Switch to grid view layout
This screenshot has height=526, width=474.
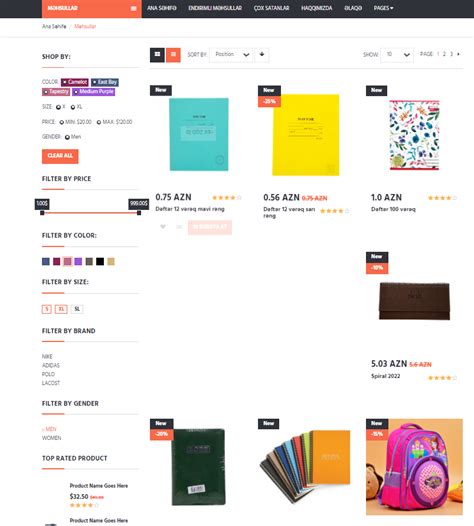tap(157, 55)
